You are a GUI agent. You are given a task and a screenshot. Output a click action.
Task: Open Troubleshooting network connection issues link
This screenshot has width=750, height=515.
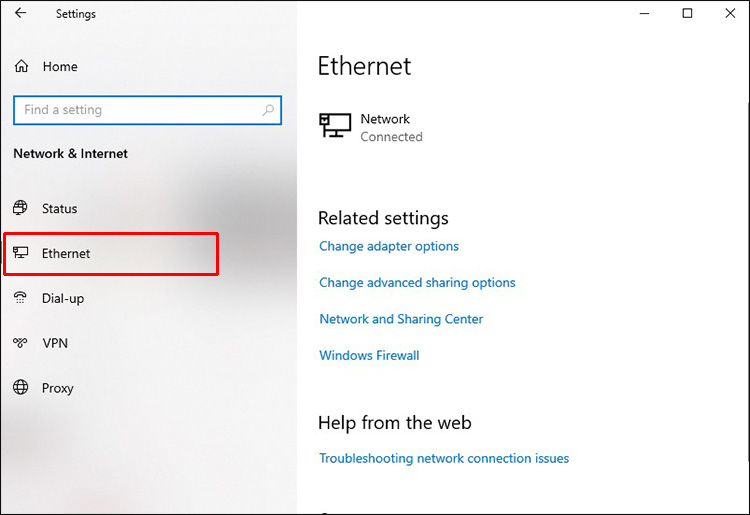point(444,458)
